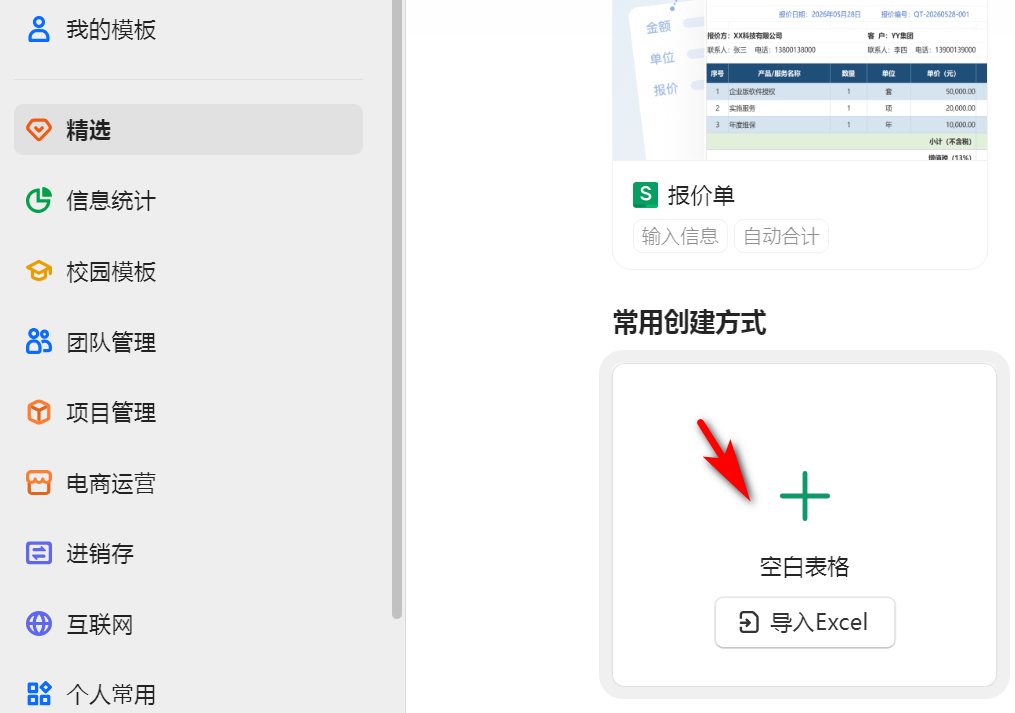The width and height of the screenshot is (1015, 713).
Task: Click the 个人常用 grid icon
Action: (39, 694)
